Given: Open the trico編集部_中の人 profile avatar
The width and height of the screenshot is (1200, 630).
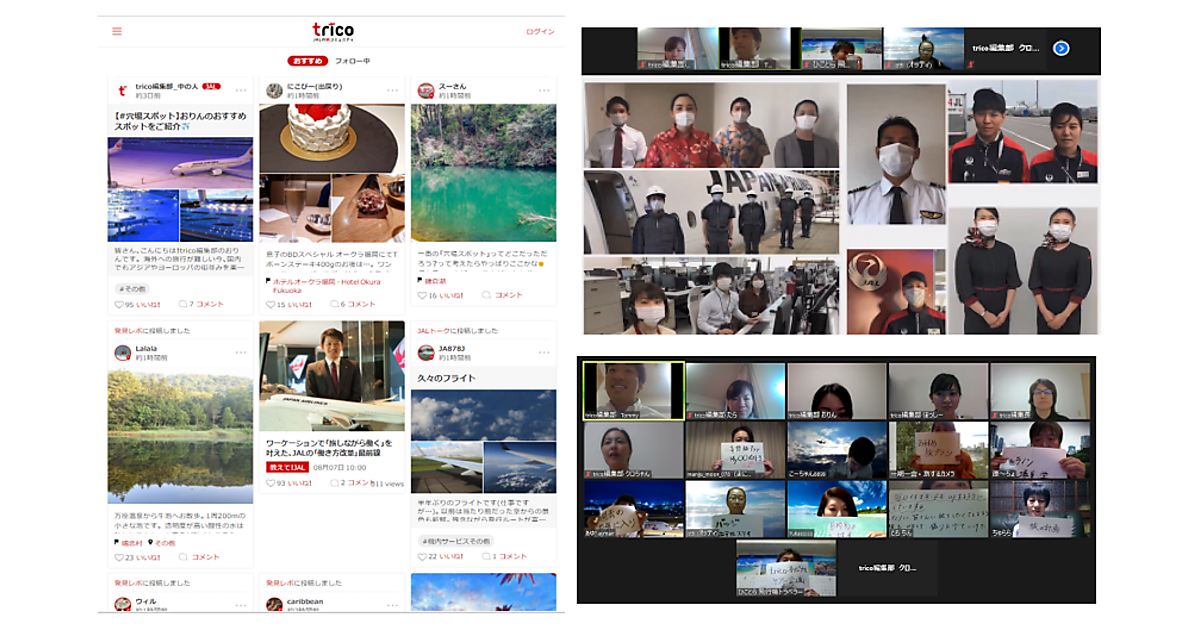Looking at the screenshot, I should (122, 90).
